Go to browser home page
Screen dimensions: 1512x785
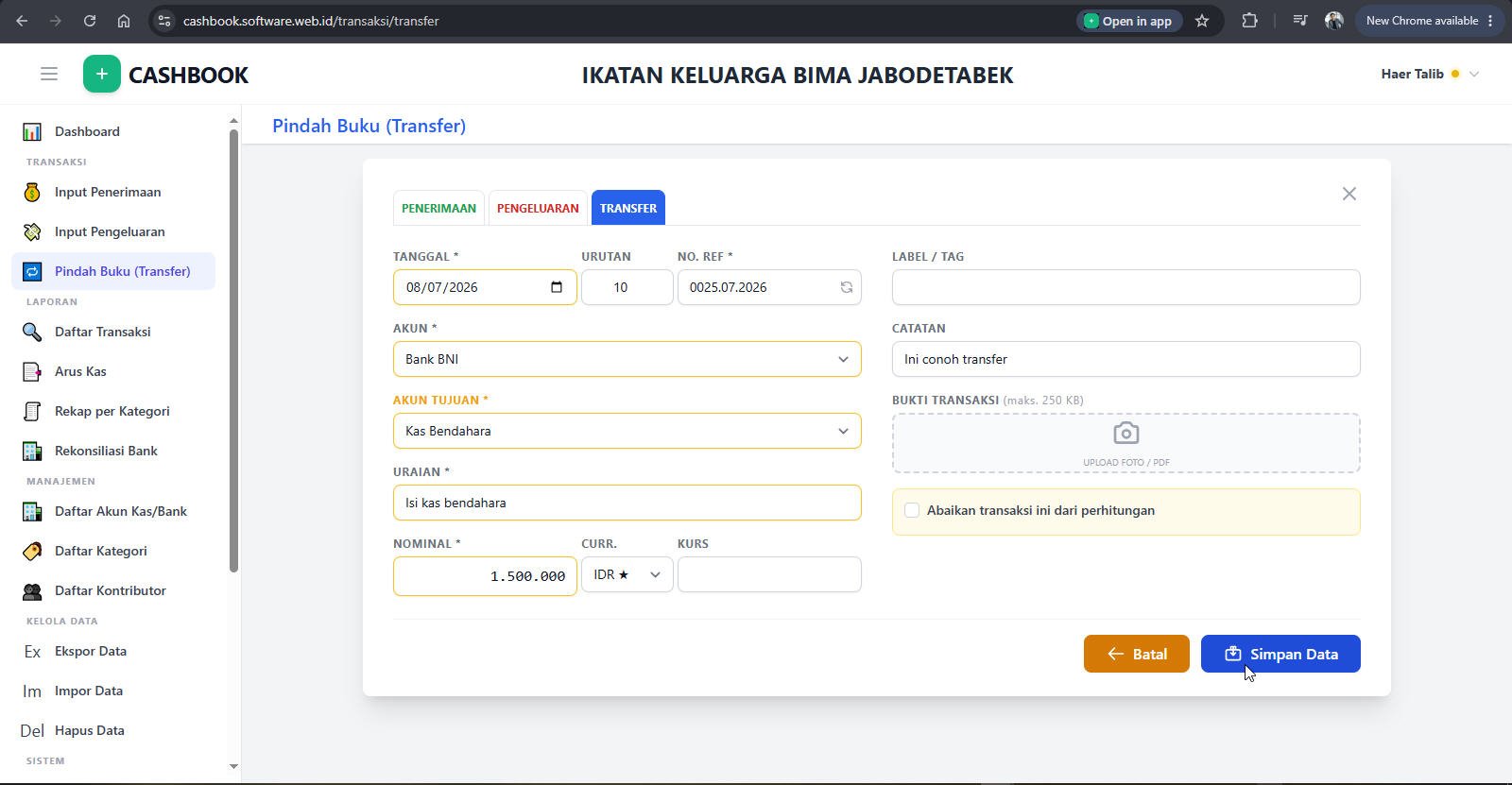pyautogui.click(x=124, y=21)
